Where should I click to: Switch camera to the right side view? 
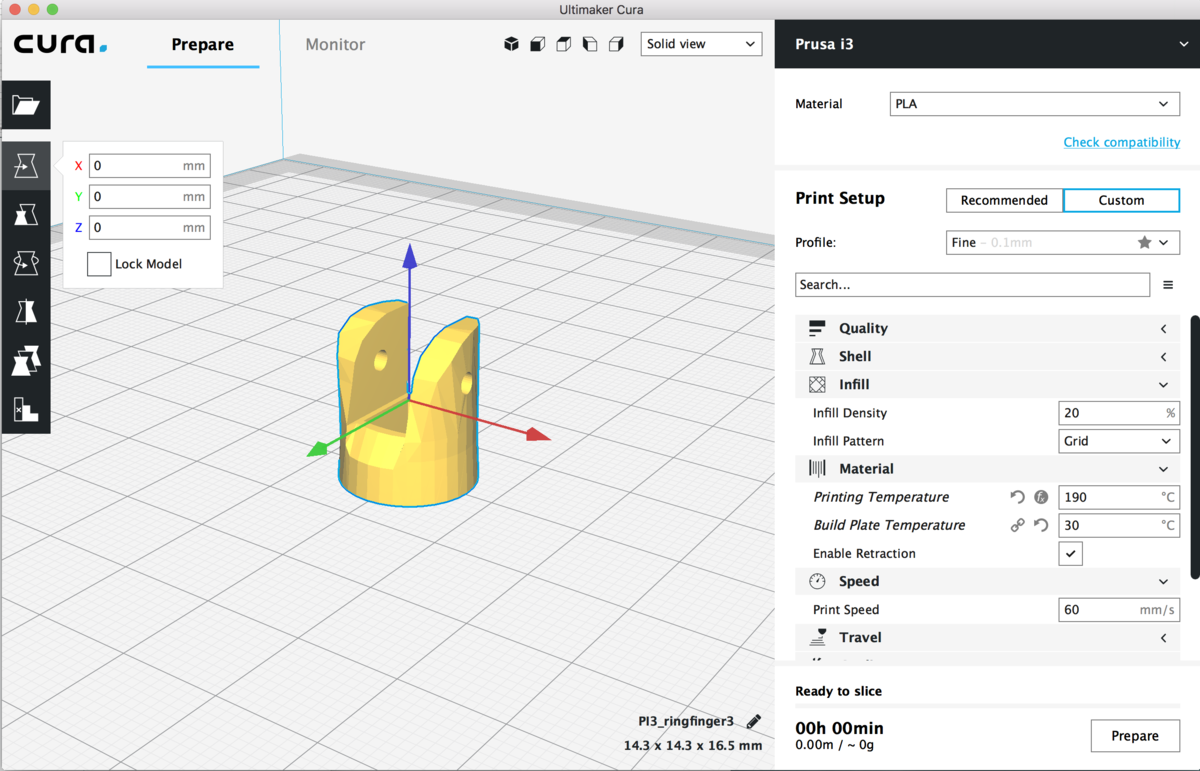point(616,44)
